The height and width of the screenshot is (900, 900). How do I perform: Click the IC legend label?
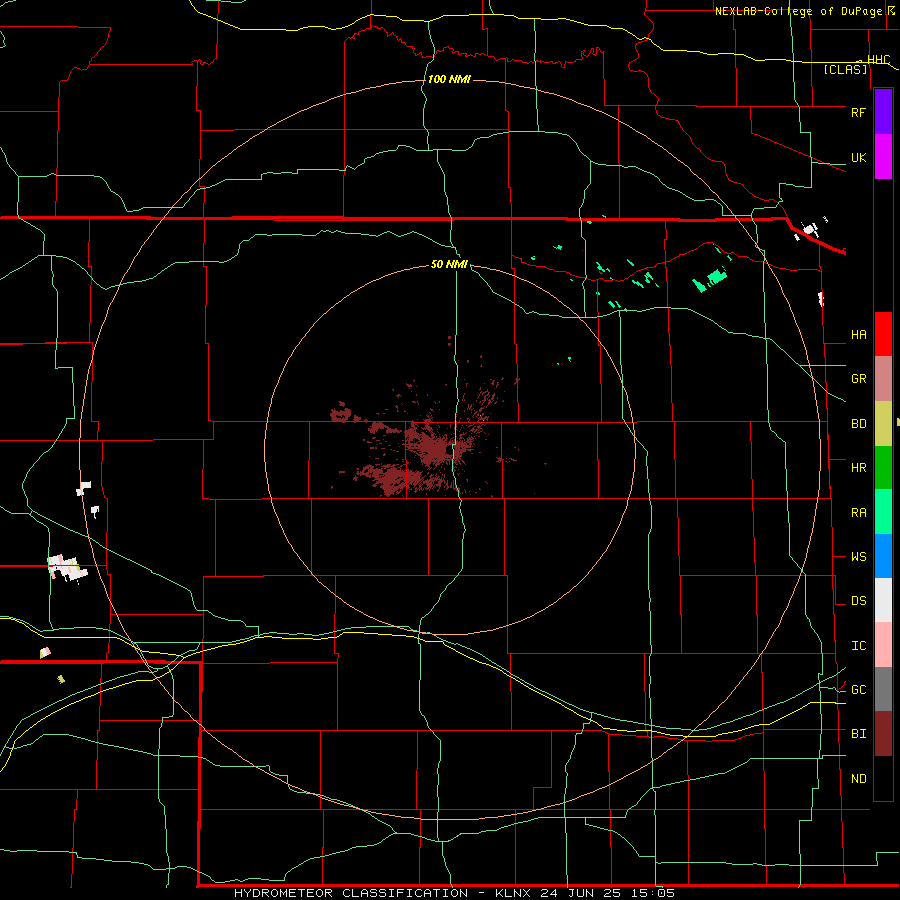[858, 646]
